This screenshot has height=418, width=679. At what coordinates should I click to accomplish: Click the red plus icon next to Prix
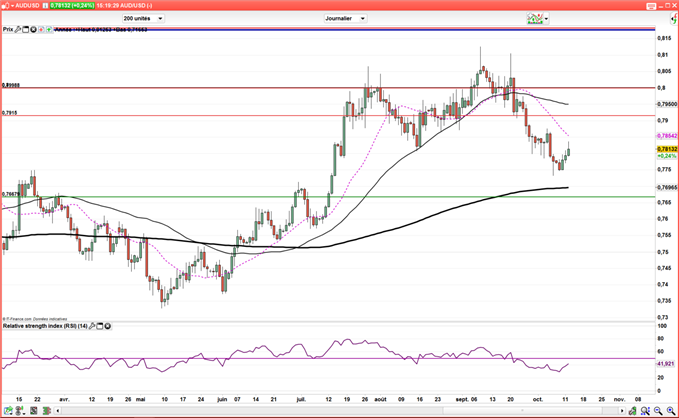point(41,29)
